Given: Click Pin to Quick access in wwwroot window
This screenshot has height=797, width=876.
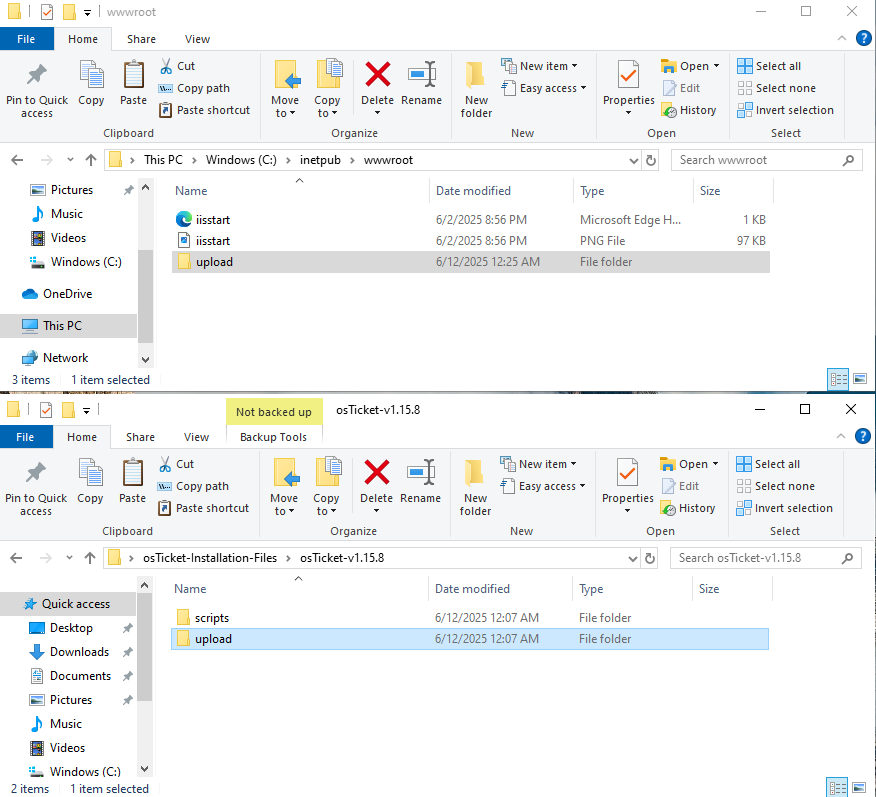Looking at the screenshot, I should [37, 89].
